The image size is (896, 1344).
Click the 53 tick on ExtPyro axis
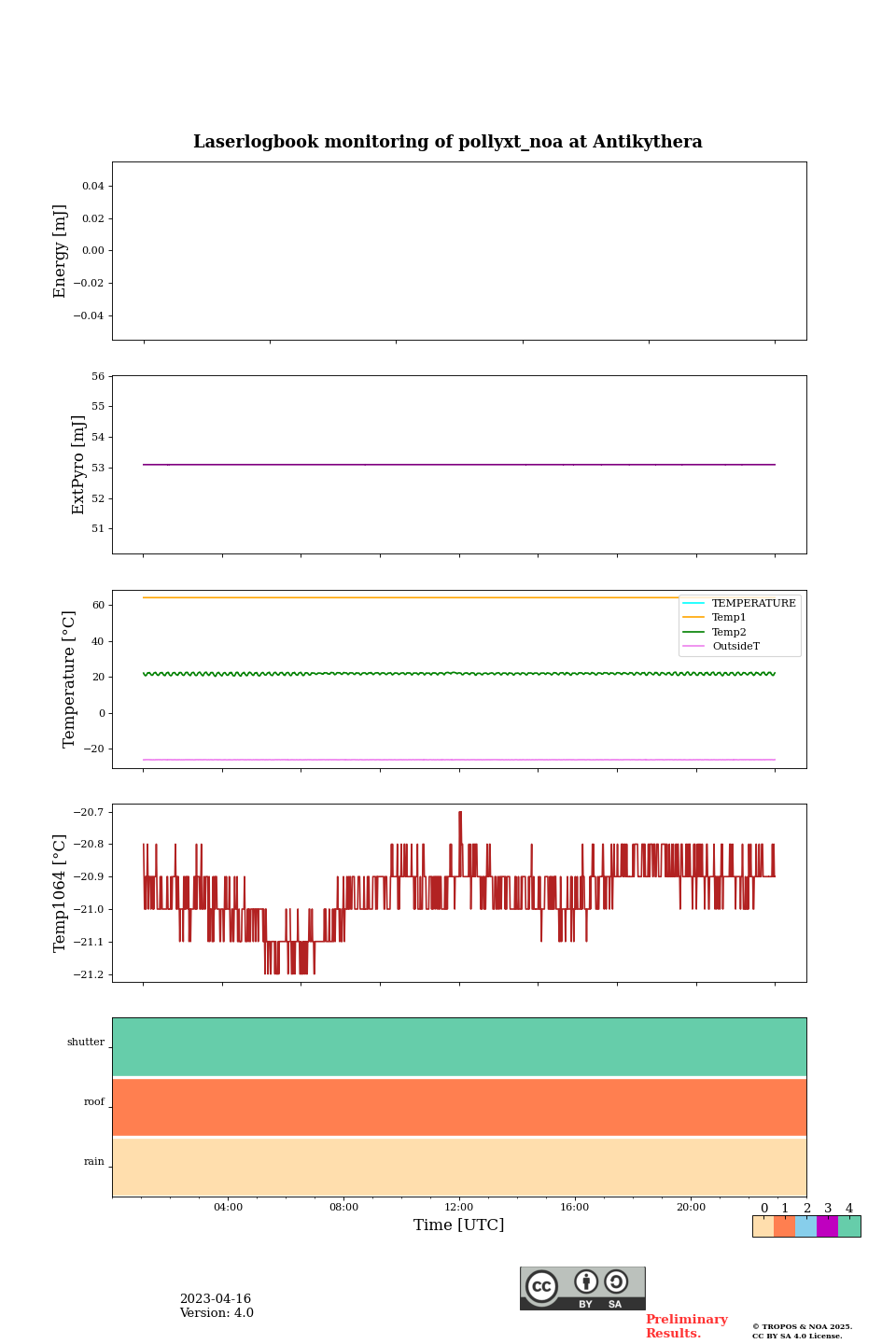tap(99, 468)
